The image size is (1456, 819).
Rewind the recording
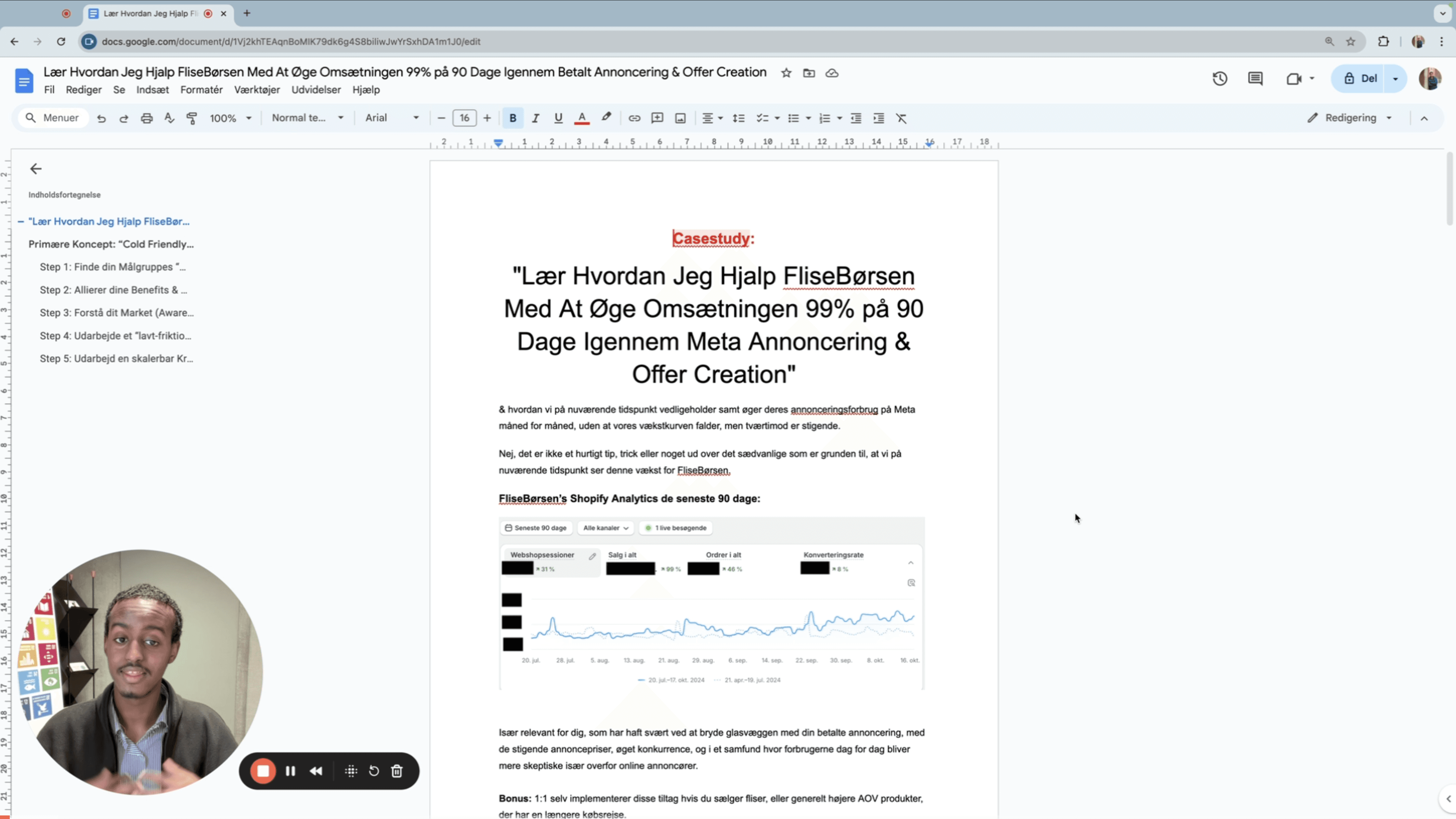click(x=316, y=771)
